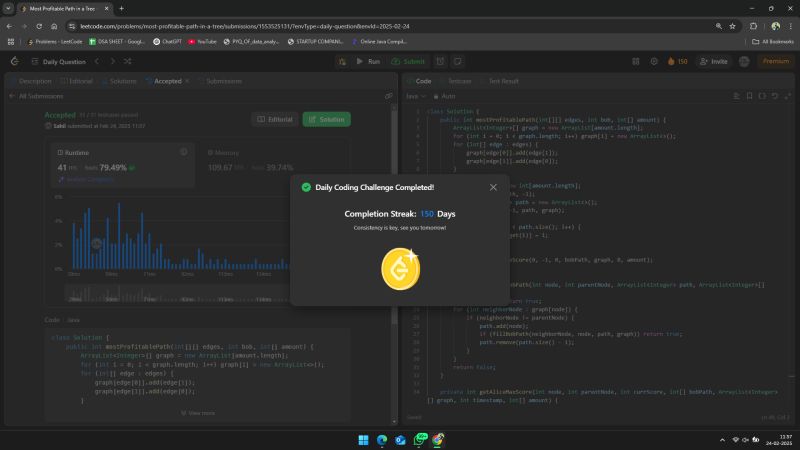The height and width of the screenshot is (450, 800).
Task: Open browser extensions puzzle icon
Action: (x=754, y=26)
